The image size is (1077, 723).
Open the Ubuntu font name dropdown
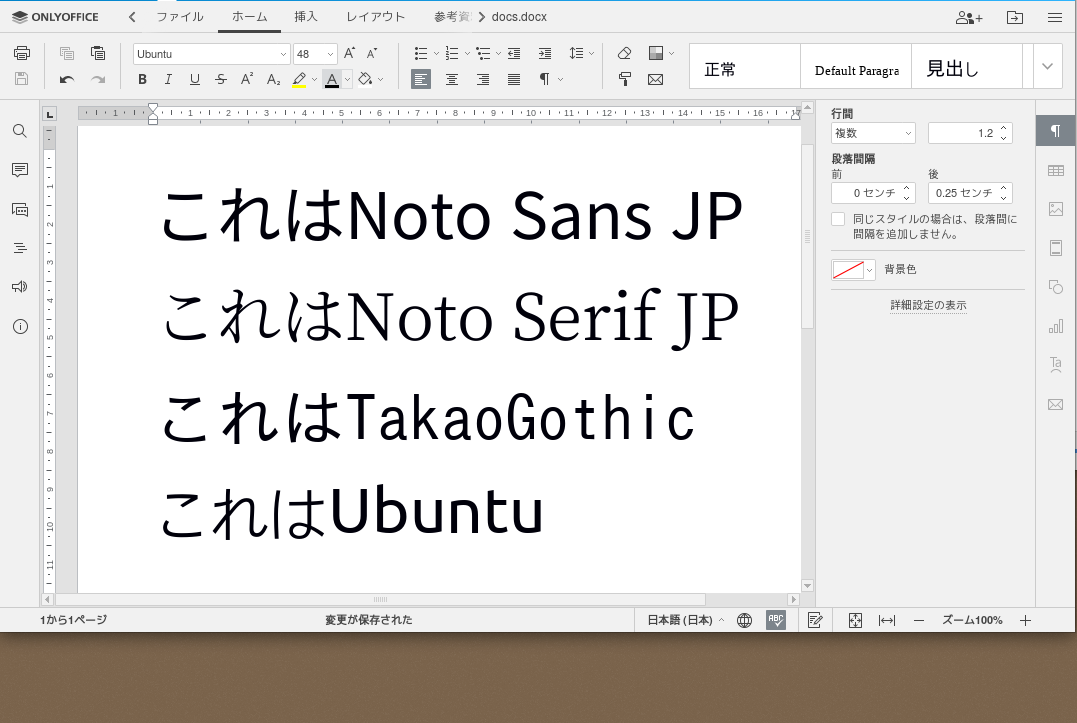[x=283, y=54]
